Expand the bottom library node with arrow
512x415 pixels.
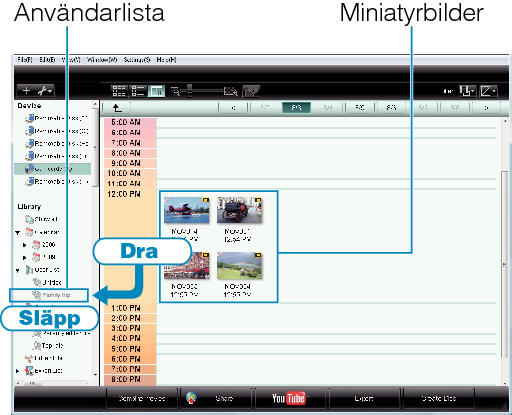17,370
